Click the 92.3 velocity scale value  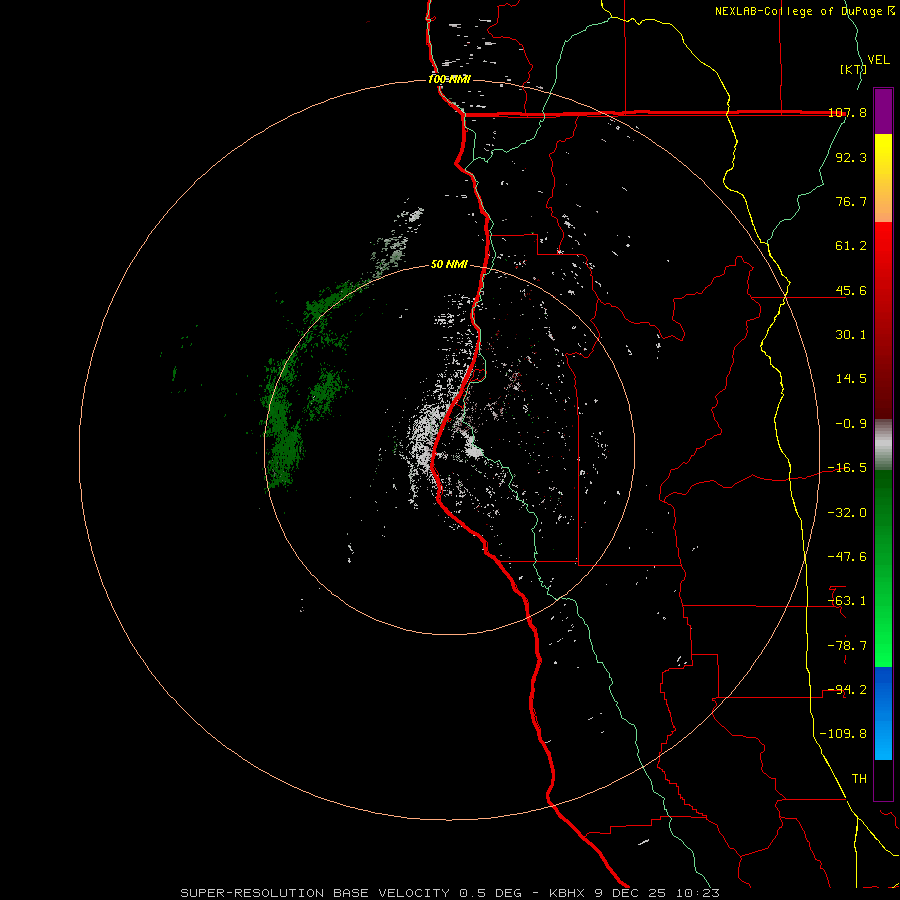click(851, 157)
